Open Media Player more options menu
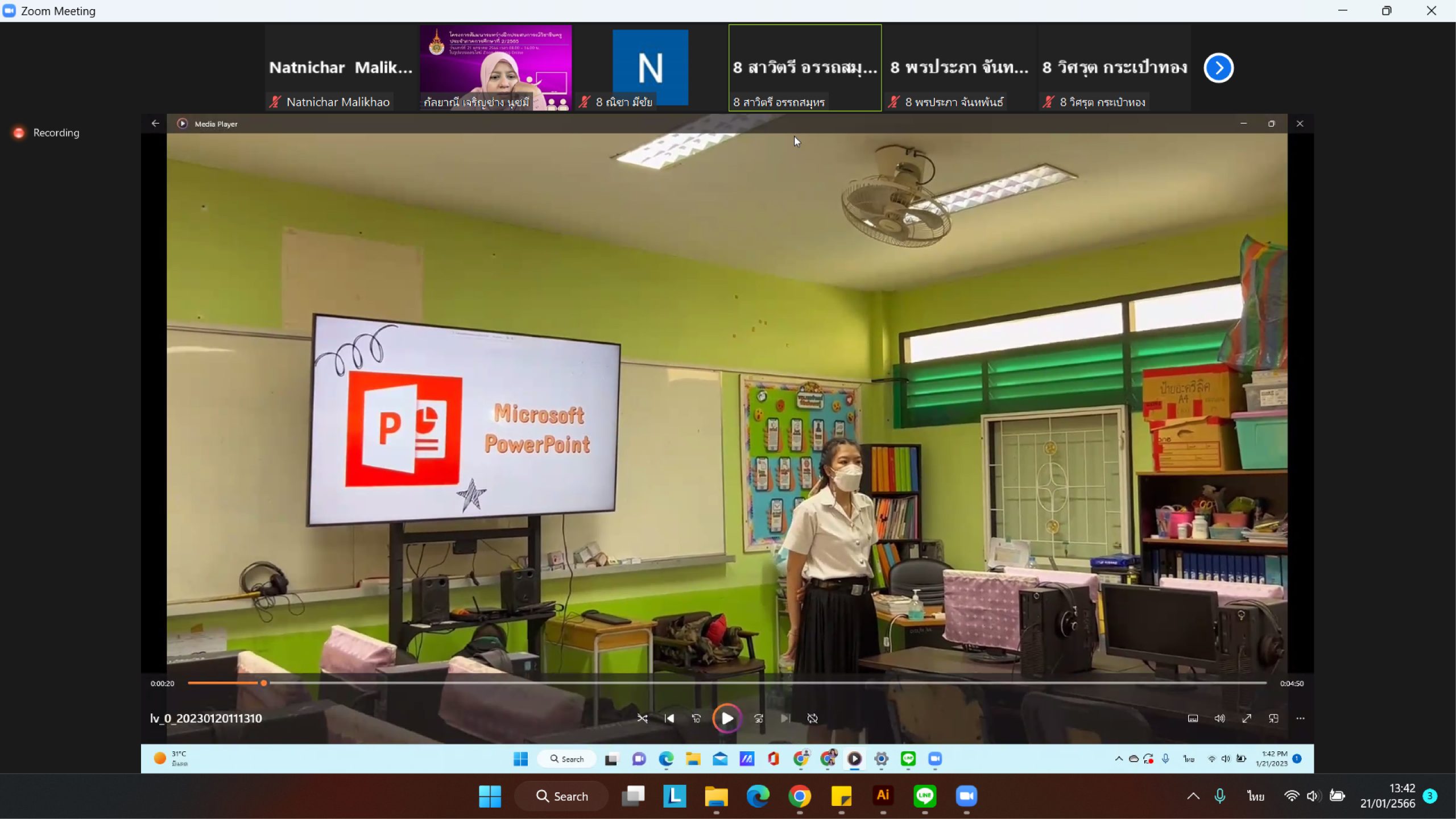Viewport: 1456px width, 819px height. (x=1300, y=718)
